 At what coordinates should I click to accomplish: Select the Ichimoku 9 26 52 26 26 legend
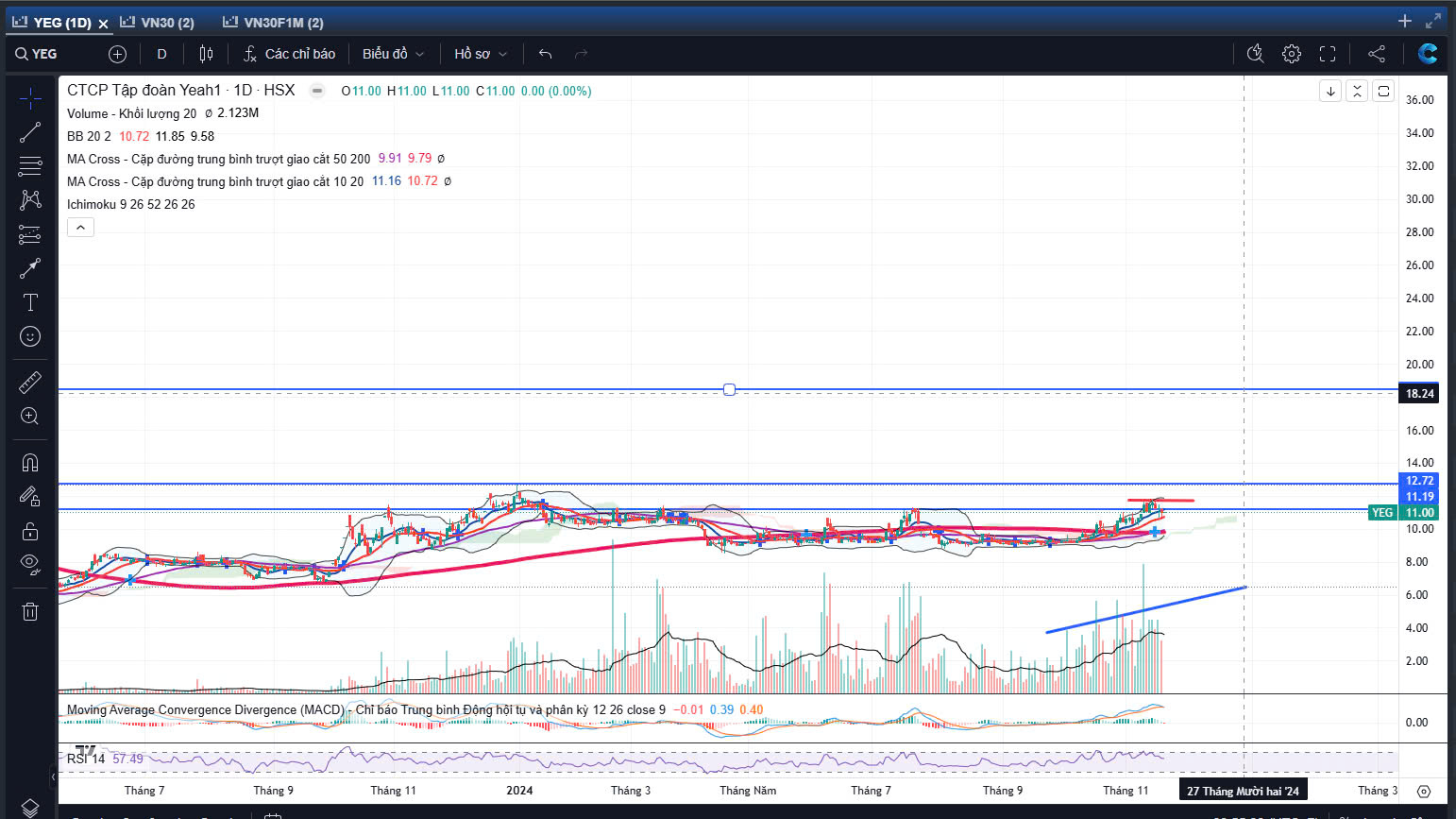point(131,204)
